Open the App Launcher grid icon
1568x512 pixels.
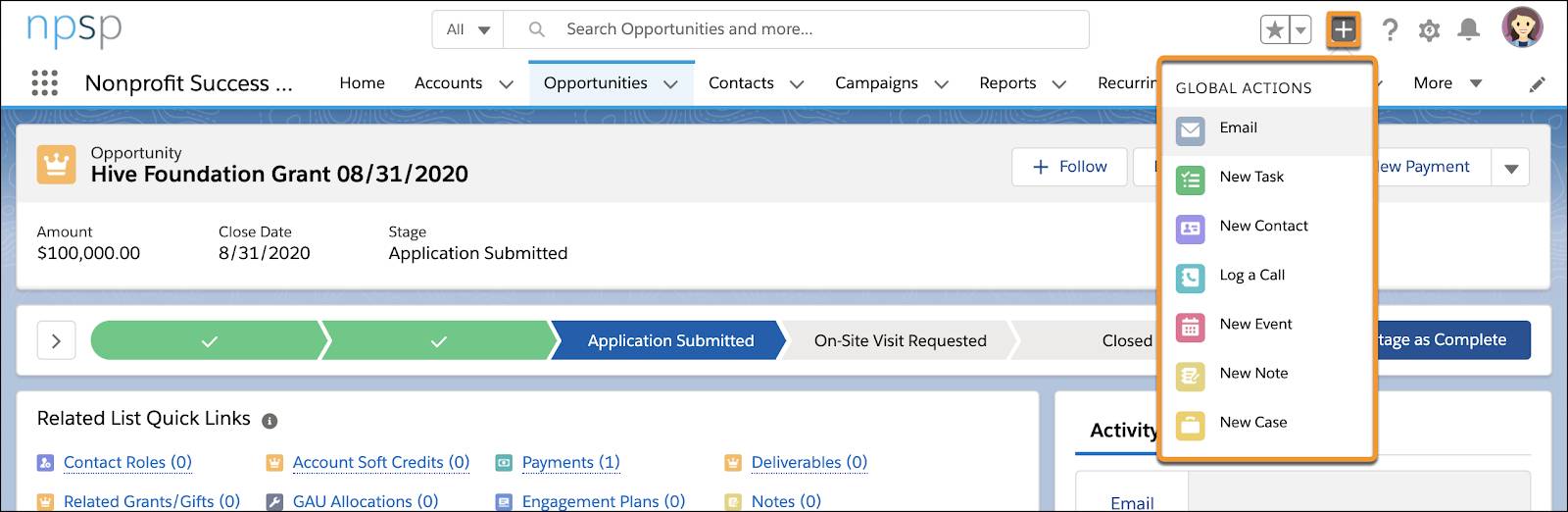pos(45,82)
